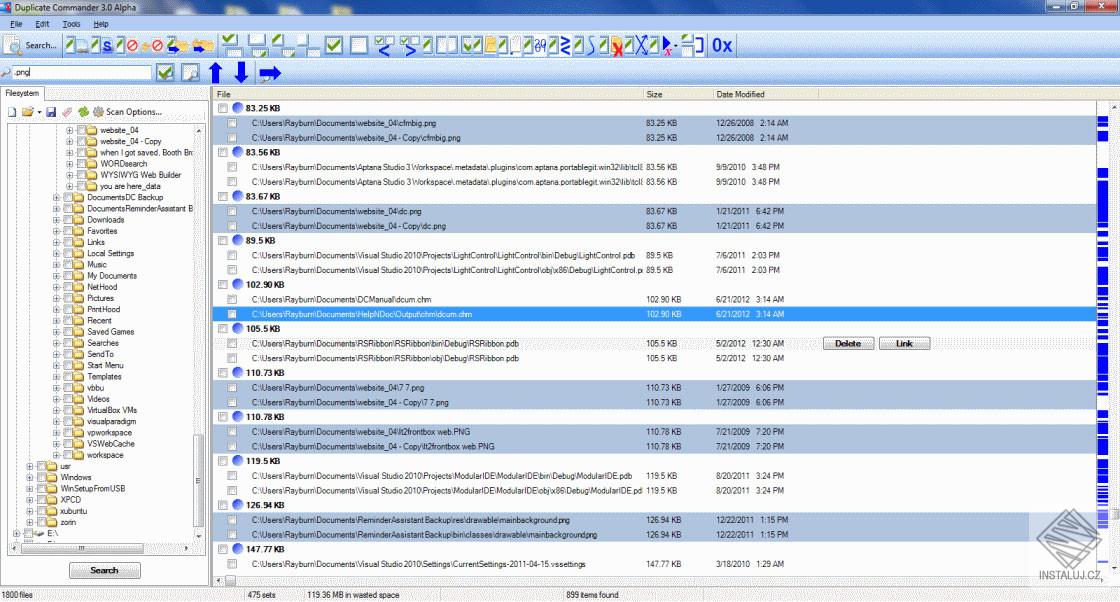The height and width of the screenshot is (602, 1120).
Task: Click the green clover icon
Action: pyautogui.click(x=83, y=112)
